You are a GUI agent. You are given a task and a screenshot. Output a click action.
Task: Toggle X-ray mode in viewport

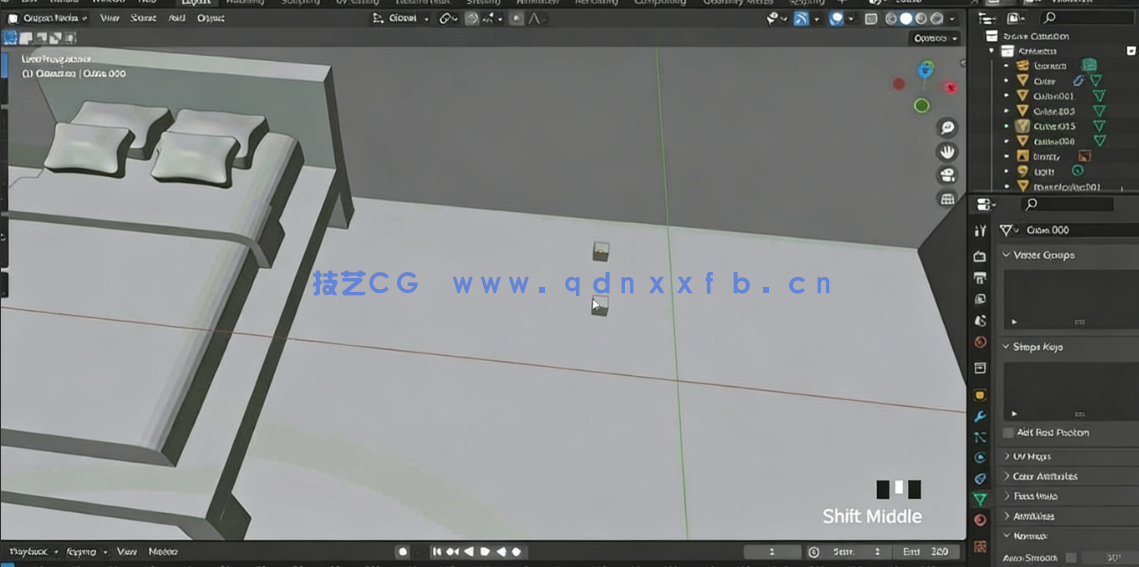pyautogui.click(x=872, y=19)
